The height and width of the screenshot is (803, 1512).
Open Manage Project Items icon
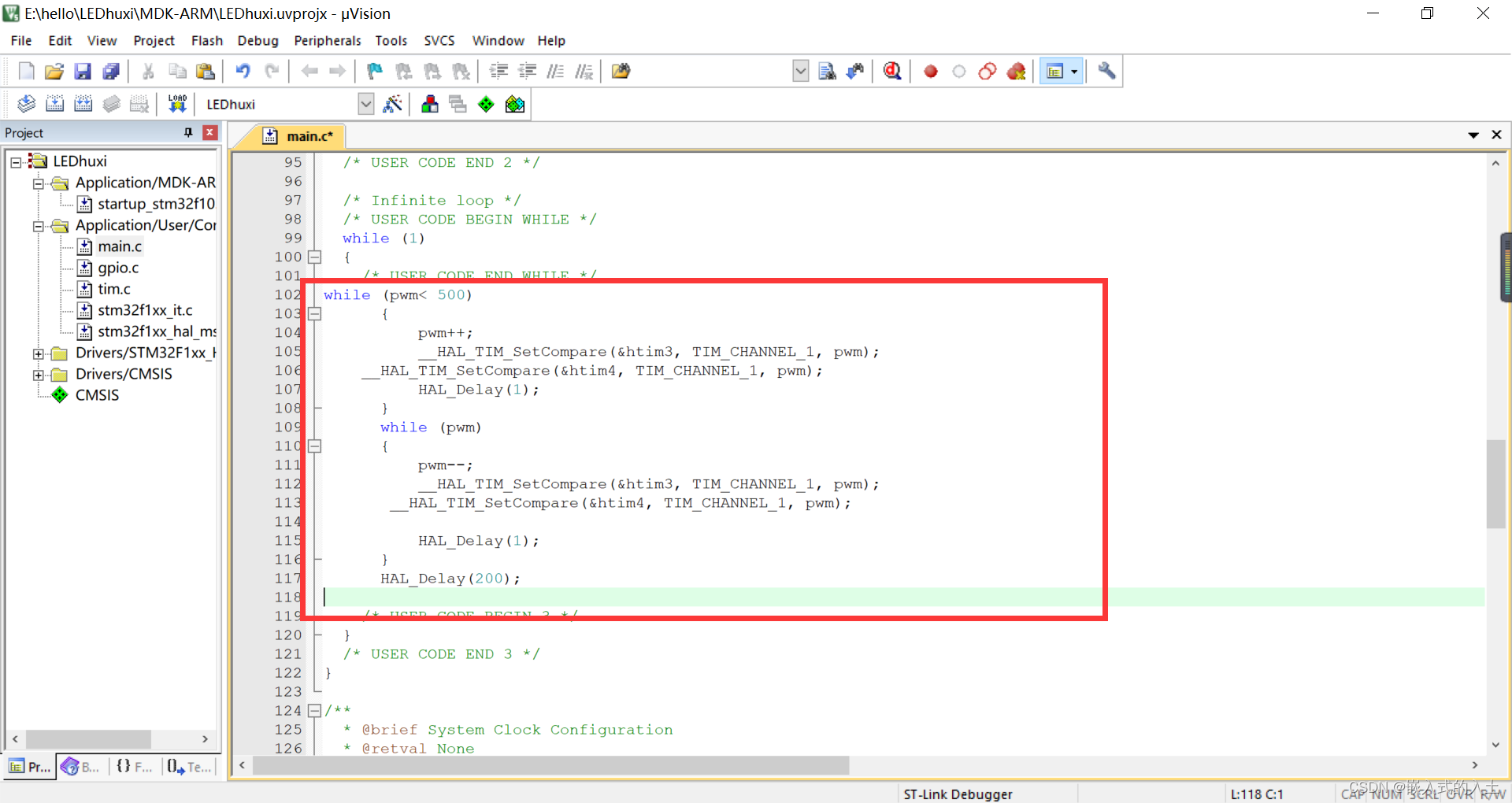430,104
